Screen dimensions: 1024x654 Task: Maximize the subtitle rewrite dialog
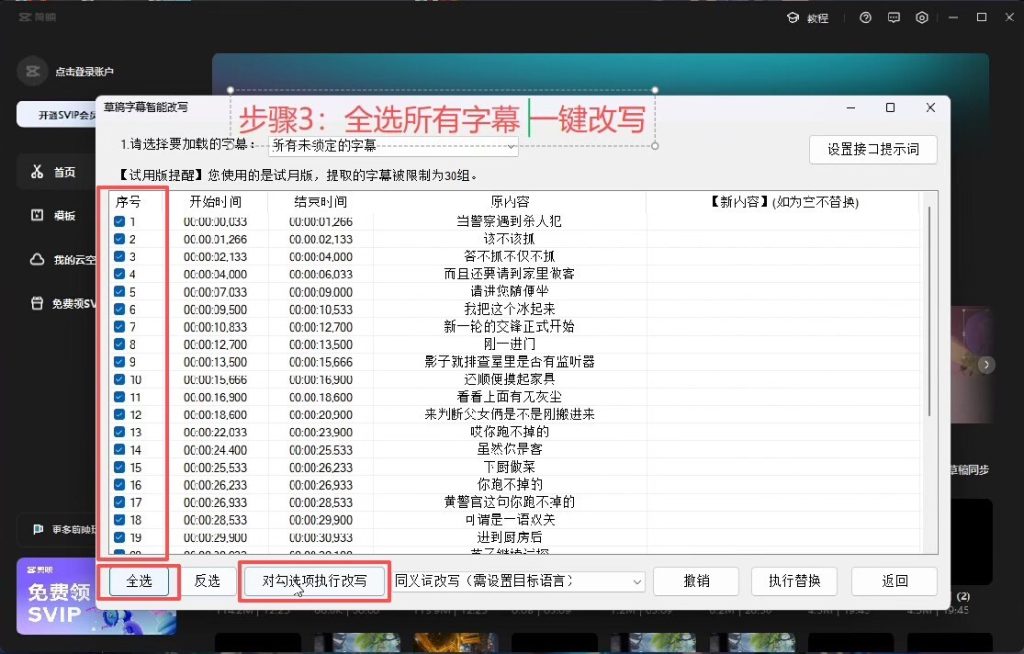pyautogui.click(x=890, y=107)
